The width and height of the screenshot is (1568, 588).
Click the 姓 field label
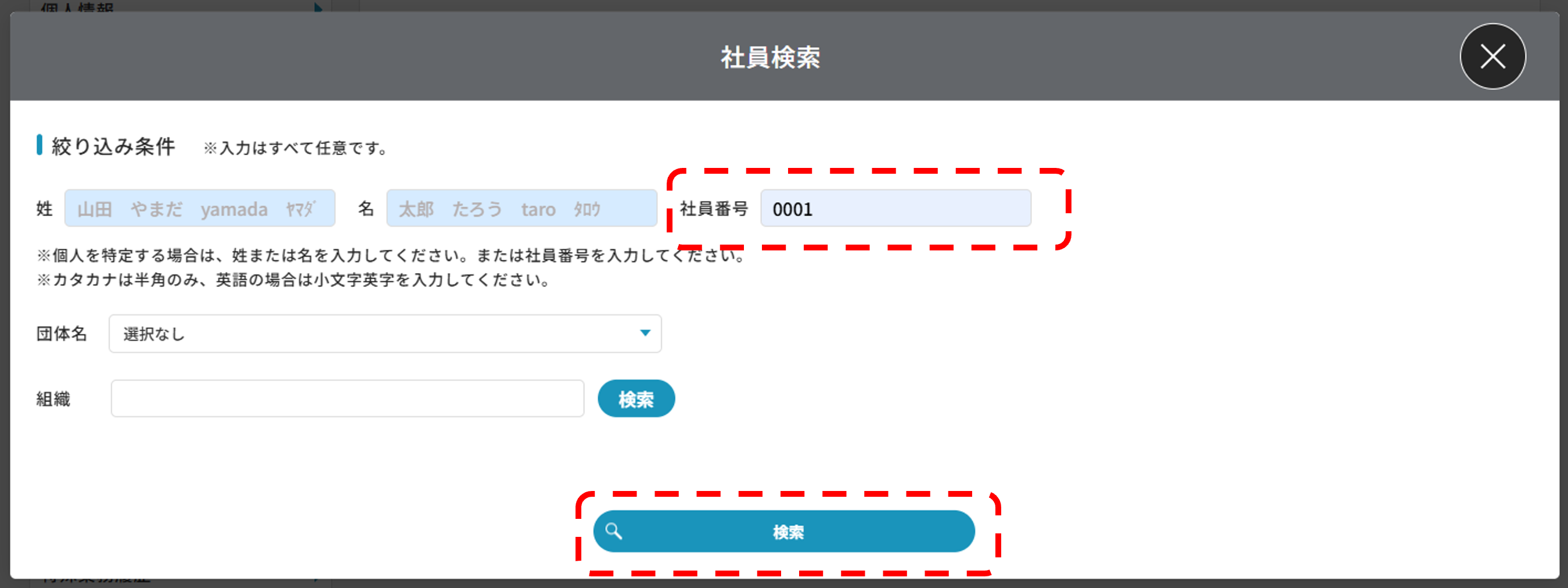pyautogui.click(x=45, y=209)
